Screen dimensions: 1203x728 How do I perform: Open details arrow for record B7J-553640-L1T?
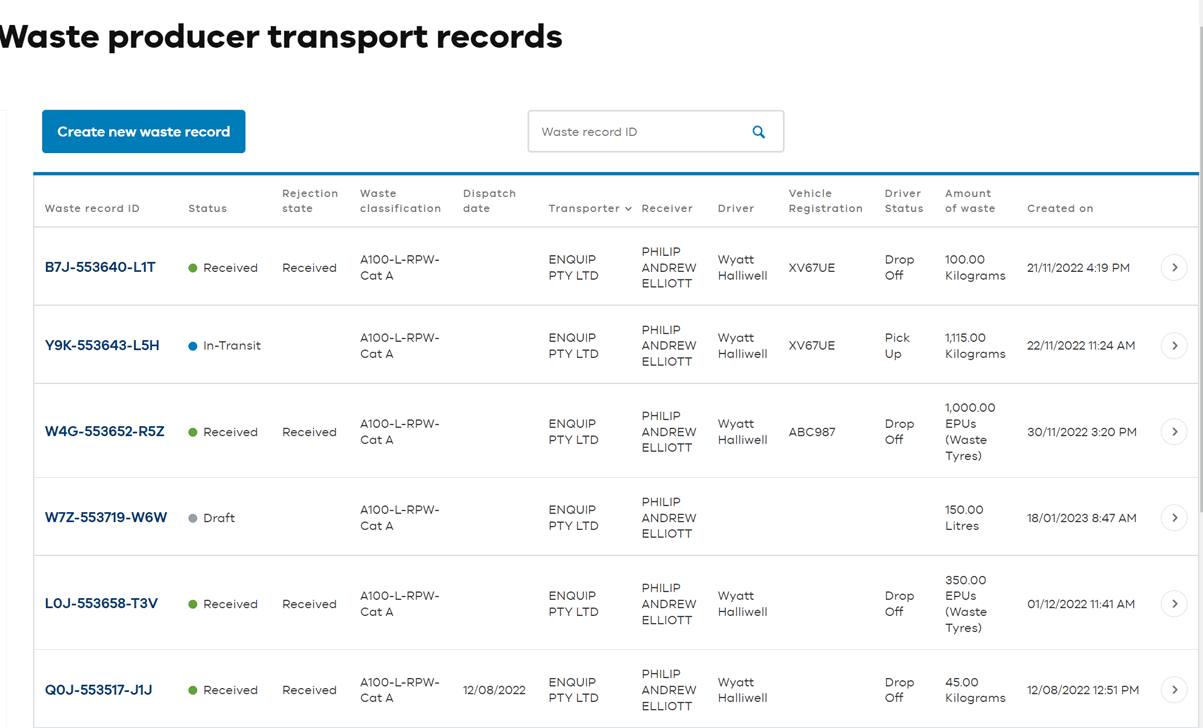point(1174,268)
